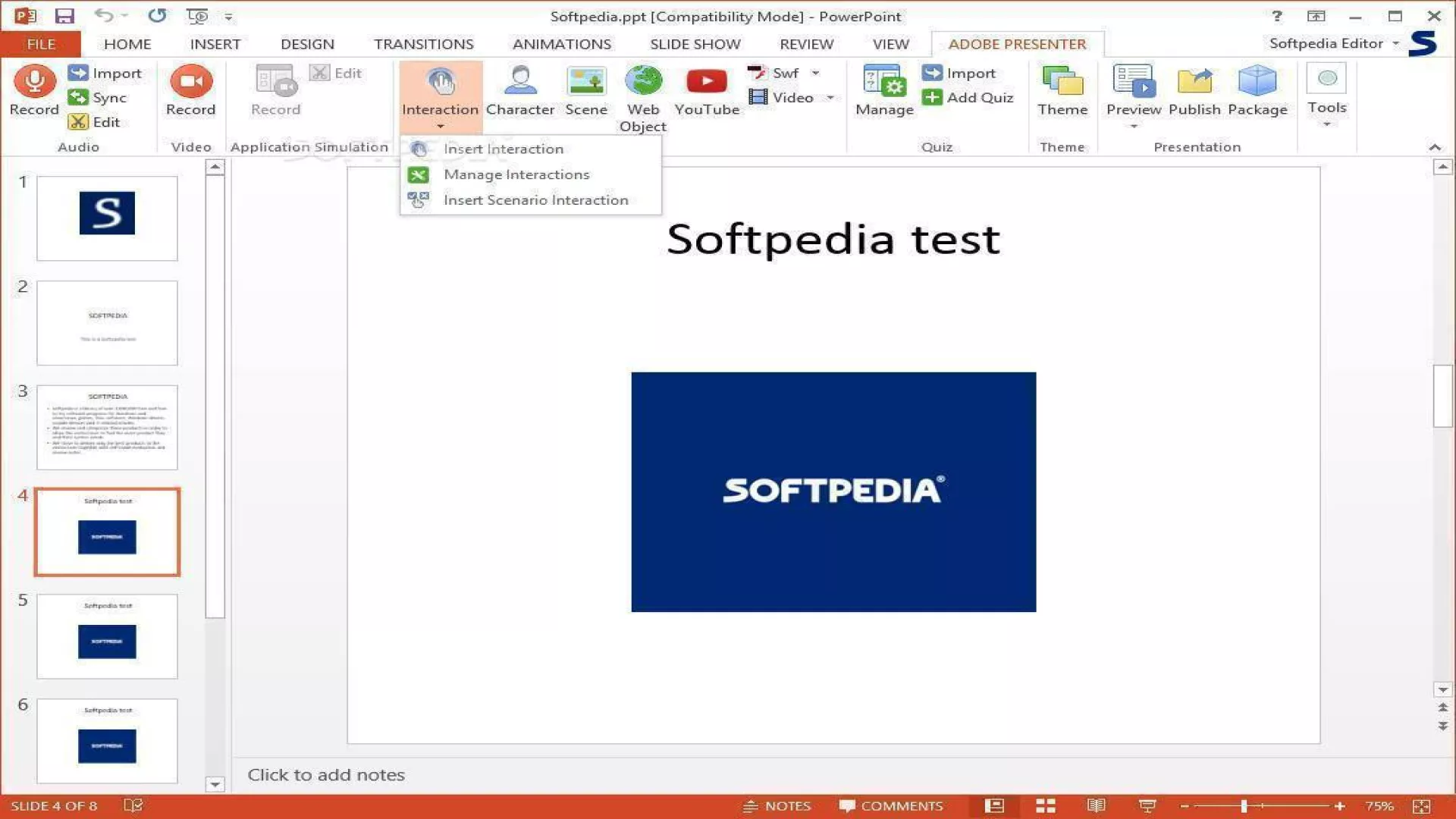Select the Theme button

click(1062, 89)
